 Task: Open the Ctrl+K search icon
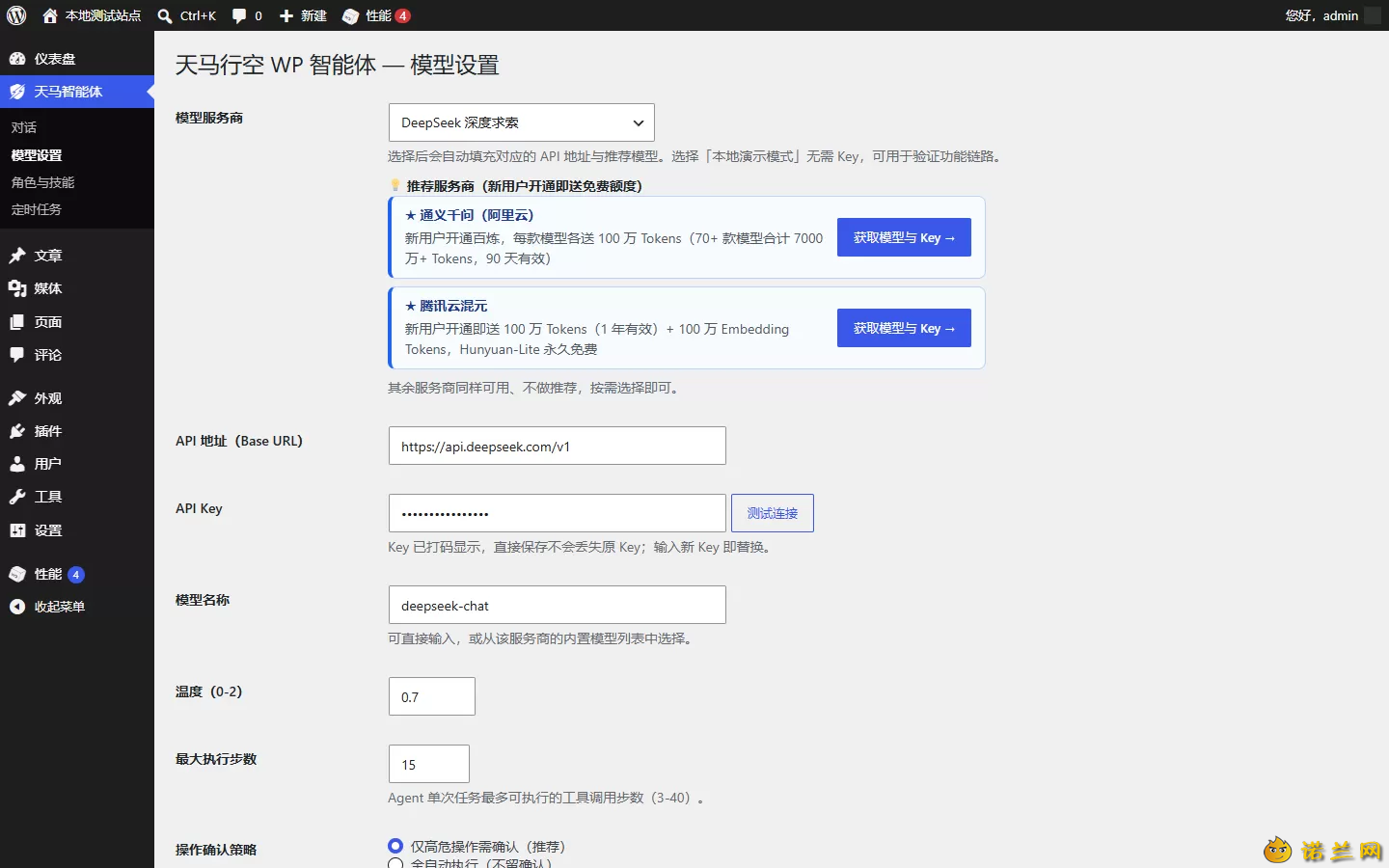click(165, 15)
